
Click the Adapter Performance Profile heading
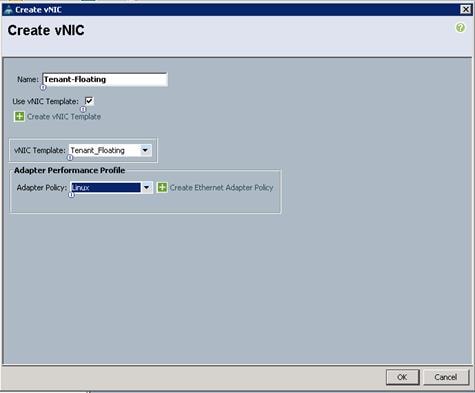click(x=69, y=170)
